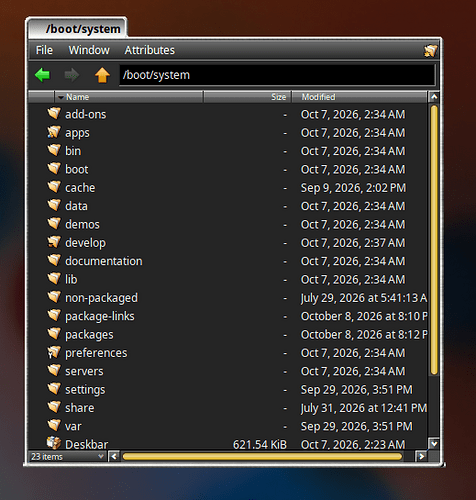Click the horizontal scrollbar right arrow
This screenshot has width=476, height=500.
click(x=421, y=456)
